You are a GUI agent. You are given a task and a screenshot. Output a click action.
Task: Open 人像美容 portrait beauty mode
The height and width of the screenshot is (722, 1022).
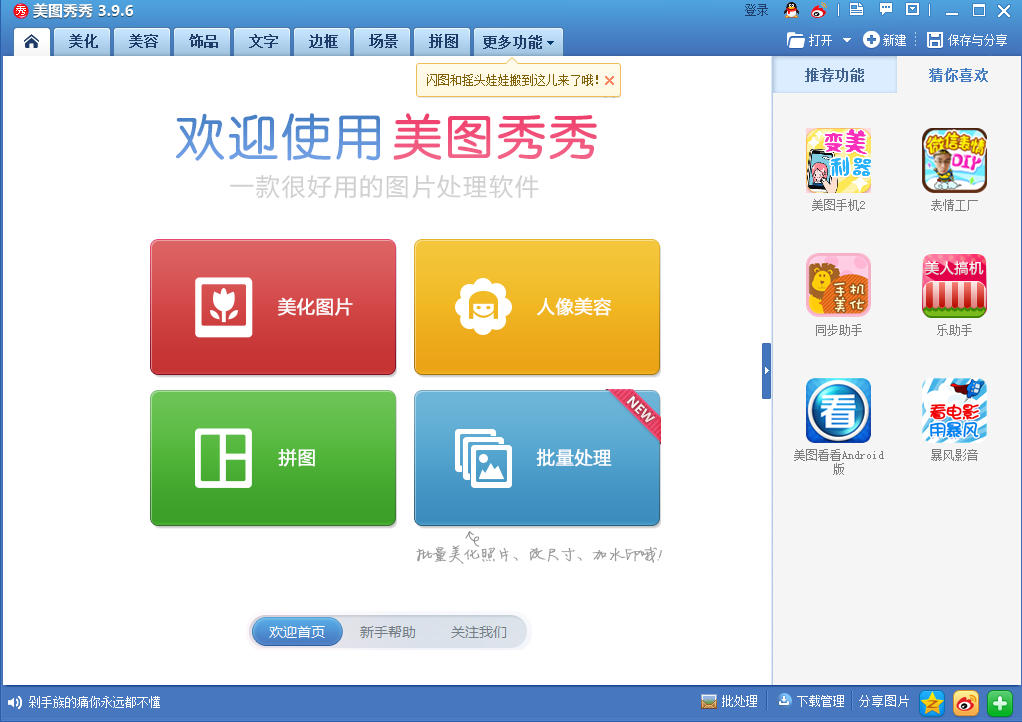536,307
